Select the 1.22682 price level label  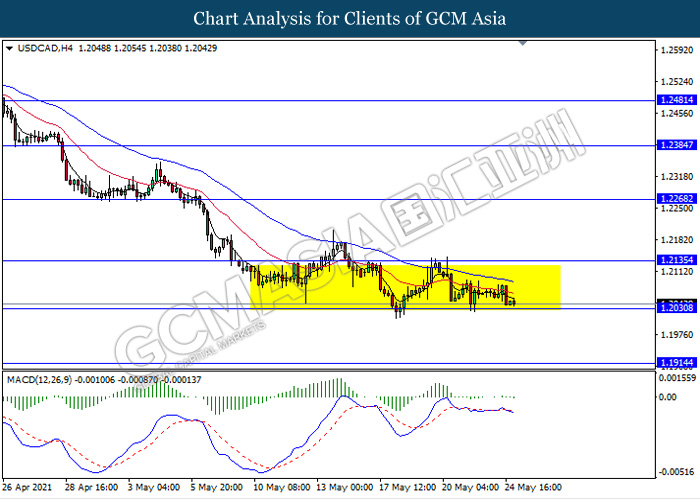677,199
